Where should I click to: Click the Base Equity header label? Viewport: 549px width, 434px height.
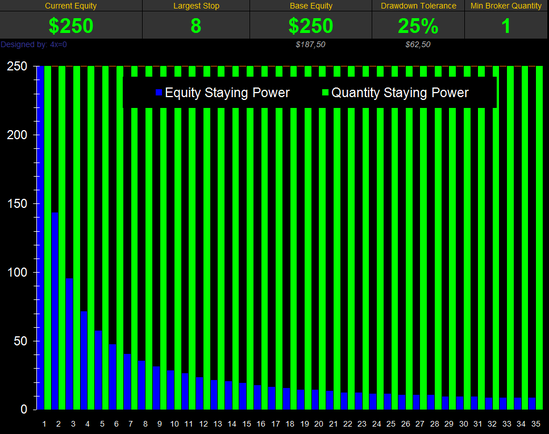pyautogui.click(x=311, y=6)
